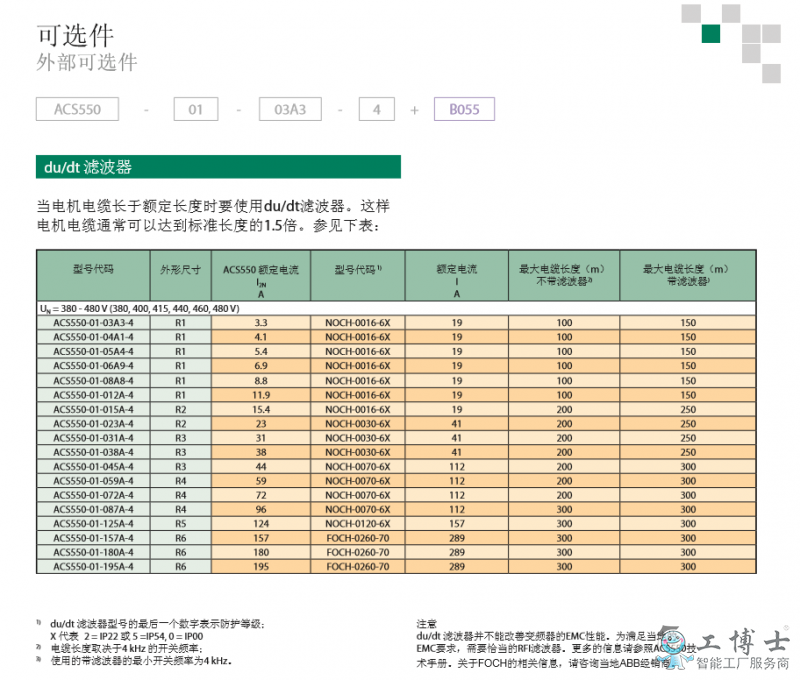Click frame size "R2" in the ACS550-01-015A-4 row
This screenshot has height=680, width=800.
click(x=181, y=410)
